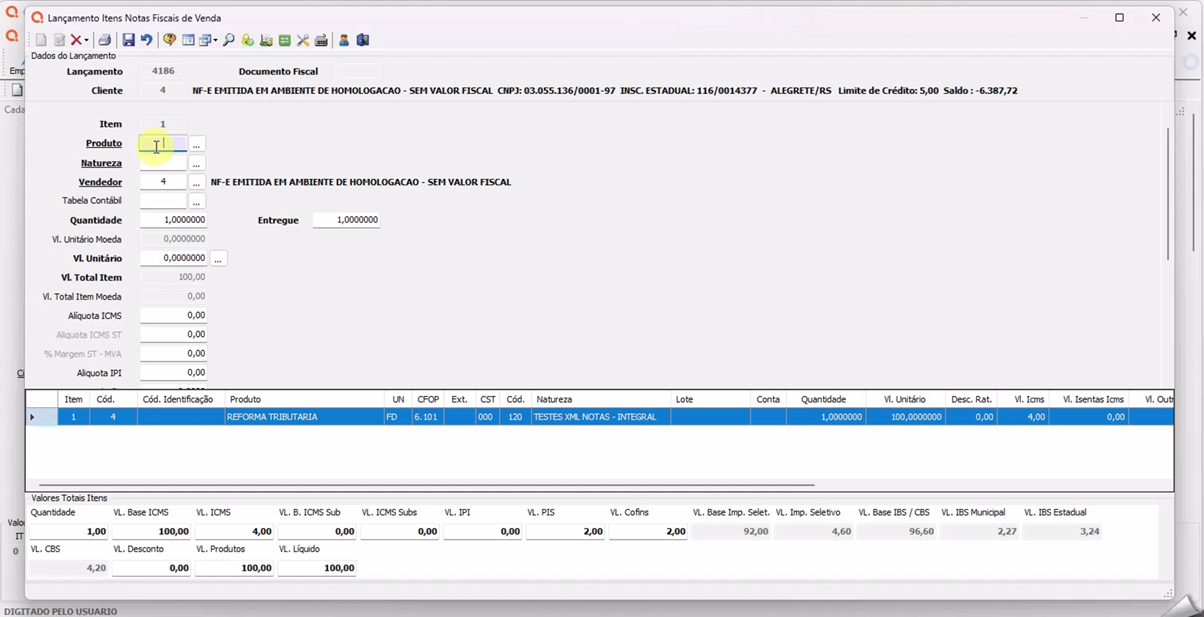
Task: Open Natureza lookup ellipsis button
Action: 197,164
